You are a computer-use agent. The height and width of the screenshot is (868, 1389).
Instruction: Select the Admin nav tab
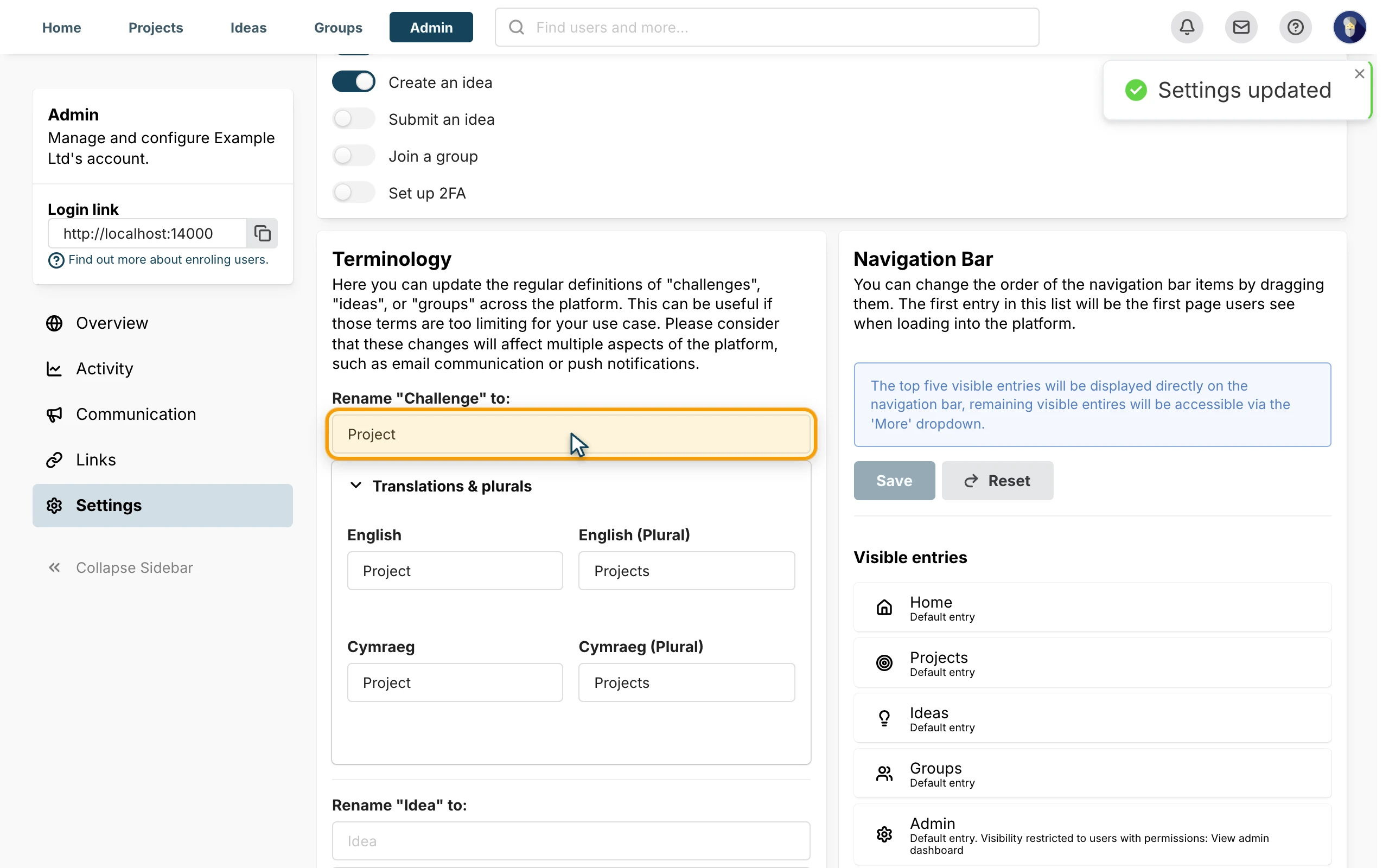[431, 28]
